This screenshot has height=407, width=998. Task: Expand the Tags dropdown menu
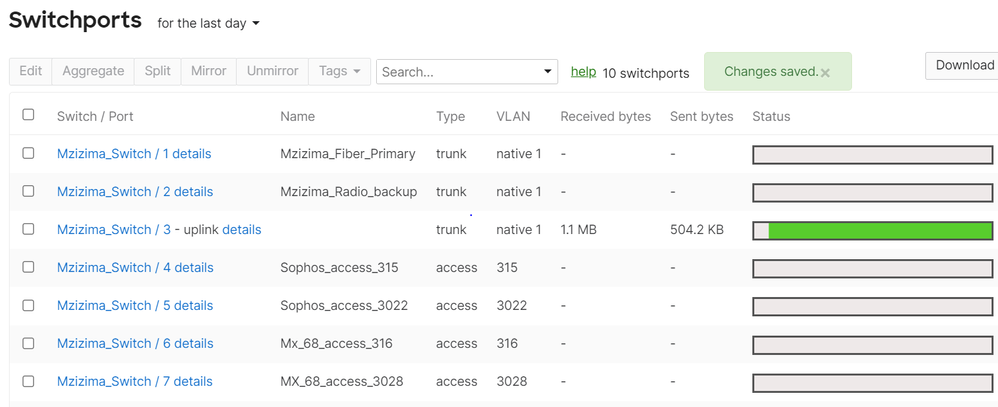point(340,71)
